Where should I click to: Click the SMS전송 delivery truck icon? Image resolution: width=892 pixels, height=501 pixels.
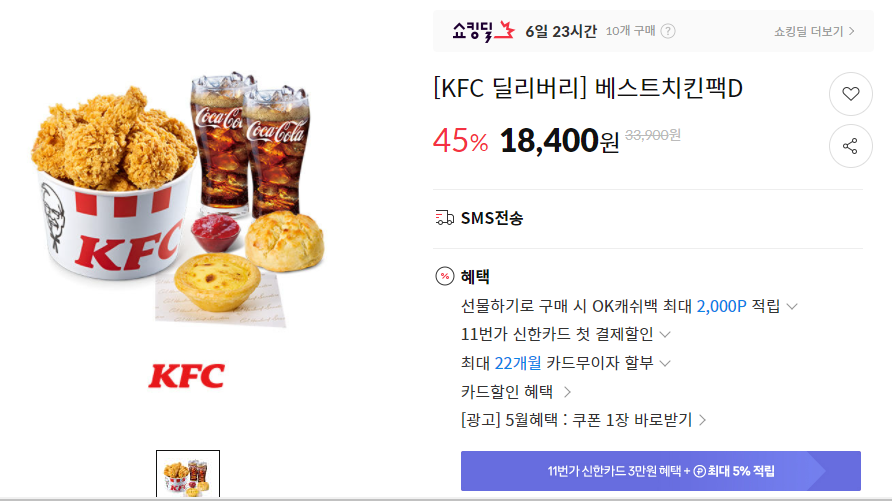pos(444,218)
